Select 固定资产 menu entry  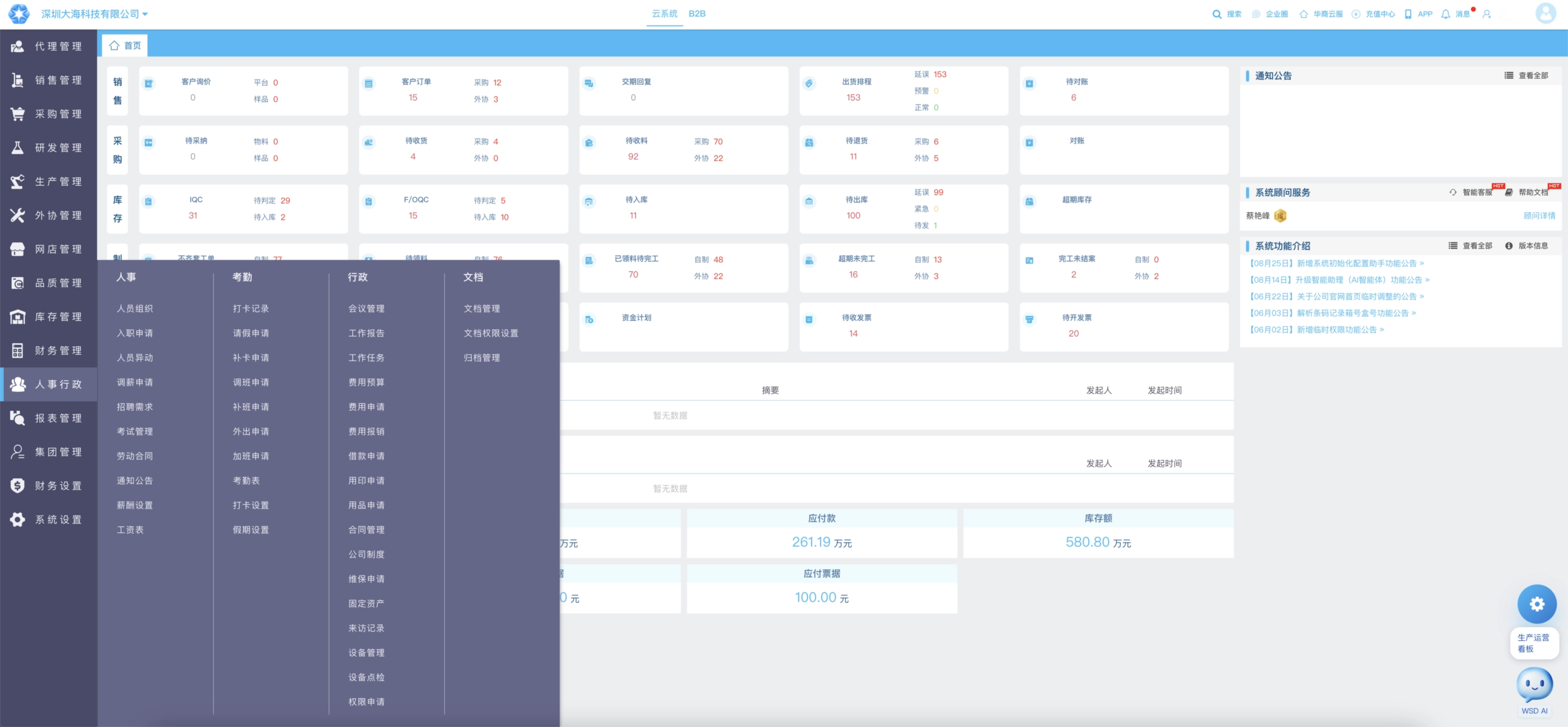click(x=367, y=603)
